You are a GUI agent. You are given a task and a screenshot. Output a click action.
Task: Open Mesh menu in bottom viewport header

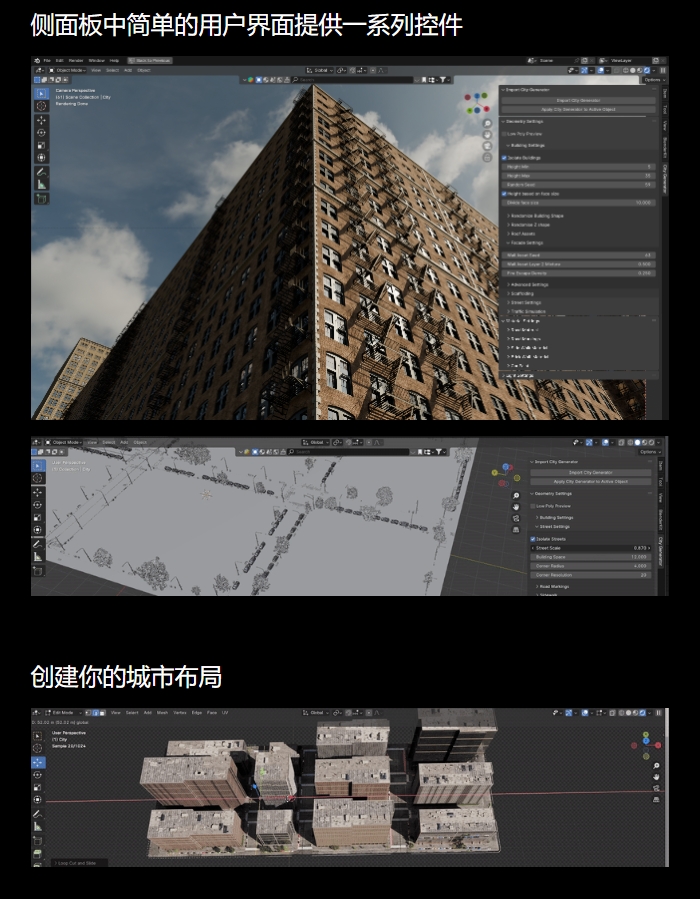[x=162, y=713]
